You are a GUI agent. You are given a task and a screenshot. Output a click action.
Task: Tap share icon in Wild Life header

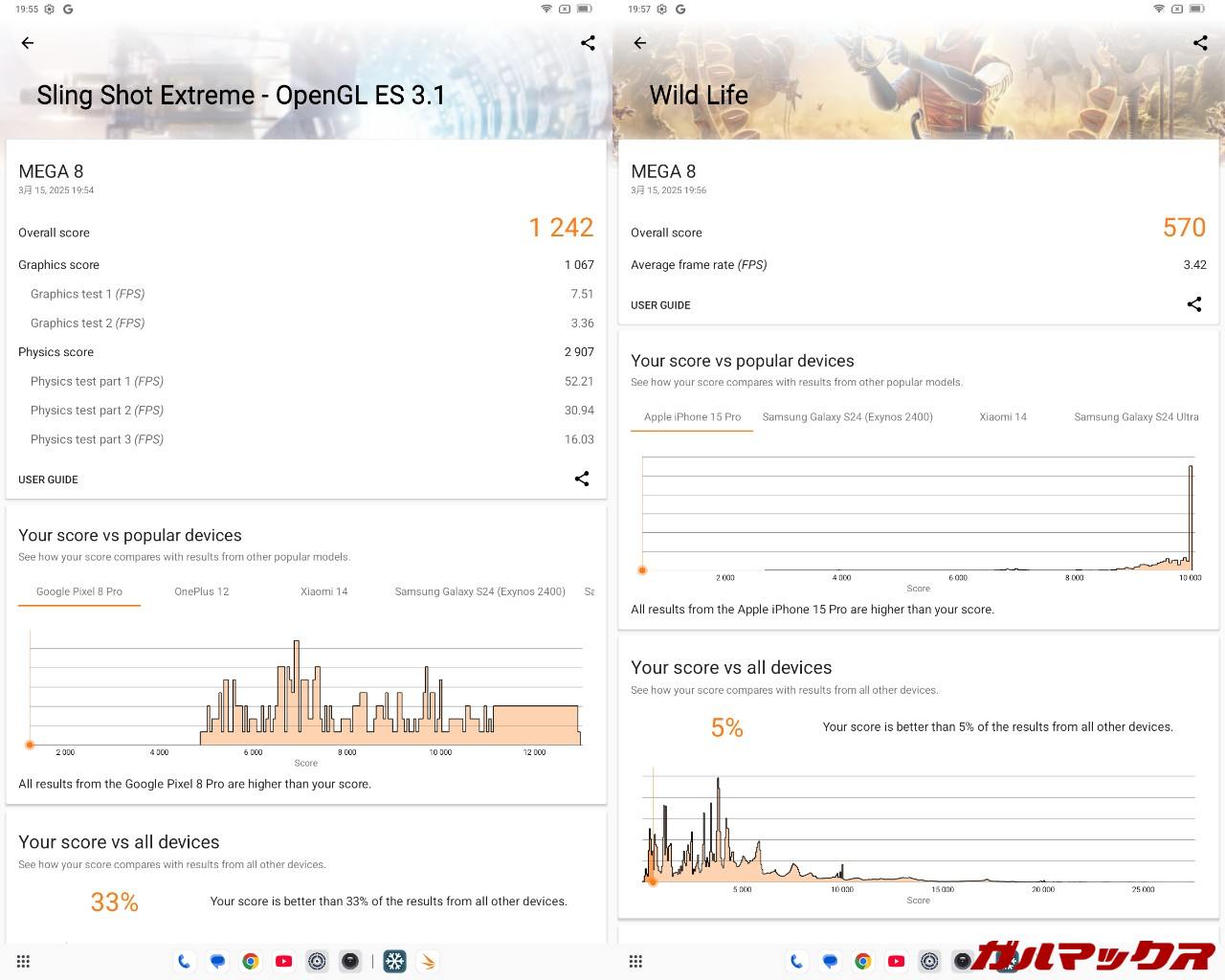(x=1200, y=43)
